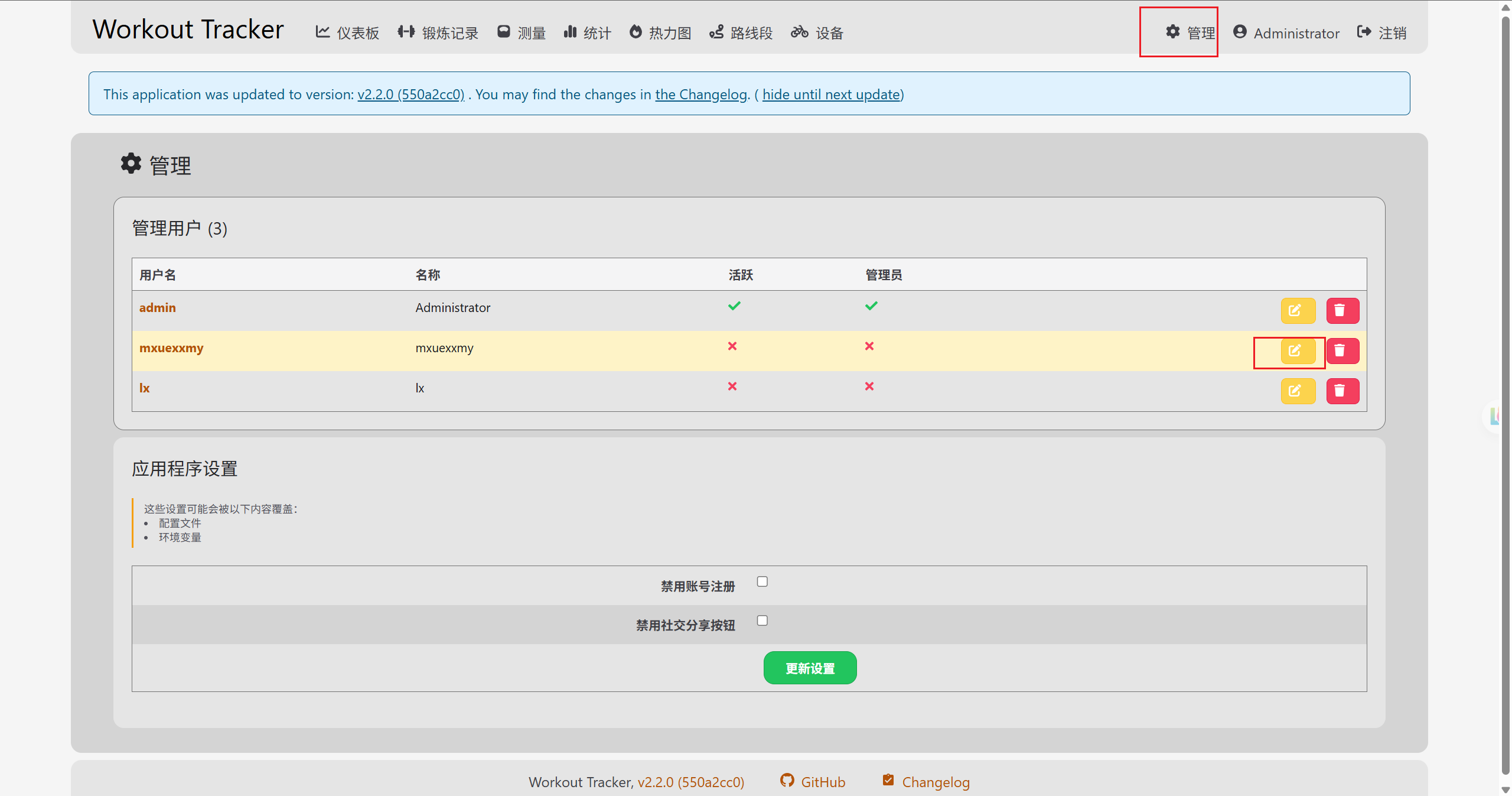Click the page vertical scrollbar
Screen dimensions: 1512x796
tap(1506, 396)
